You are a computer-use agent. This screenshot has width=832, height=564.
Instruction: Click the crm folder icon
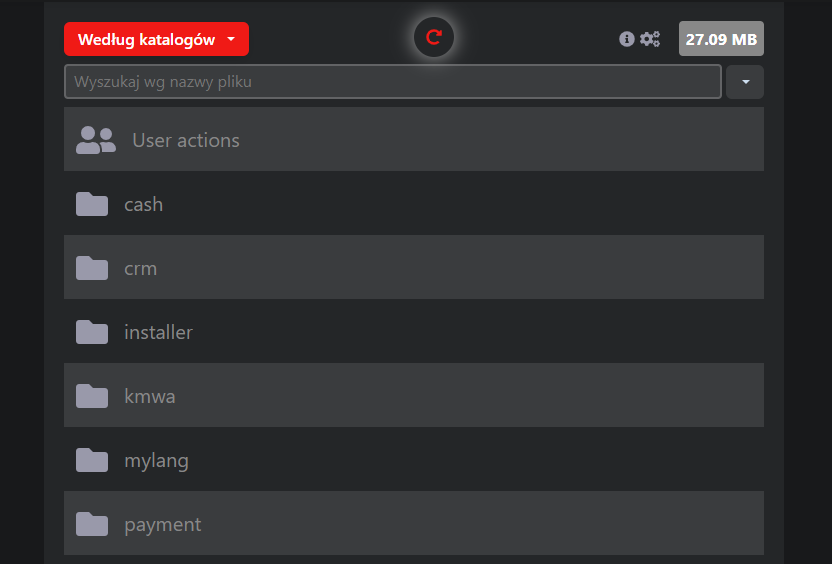[x=92, y=268]
